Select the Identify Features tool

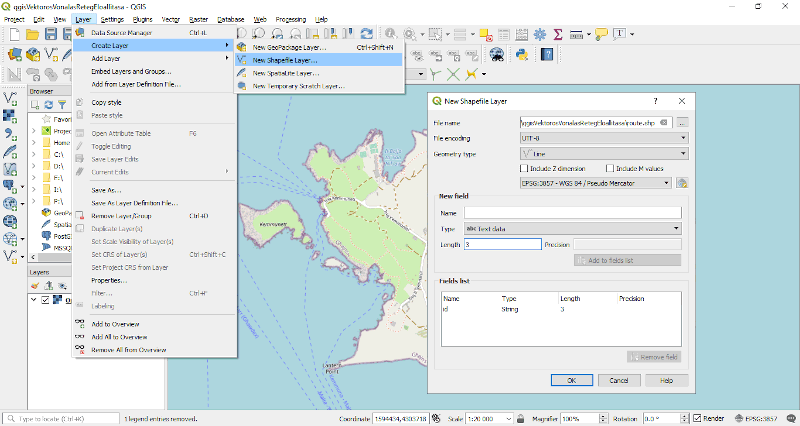[x=391, y=34]
